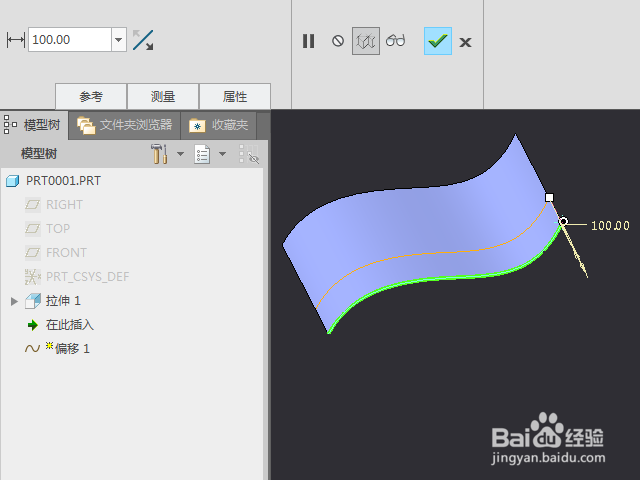Flip the offset direction with the arrows icon
The width and height of the screenshot is (640, 480).
(x=143, y=40)
